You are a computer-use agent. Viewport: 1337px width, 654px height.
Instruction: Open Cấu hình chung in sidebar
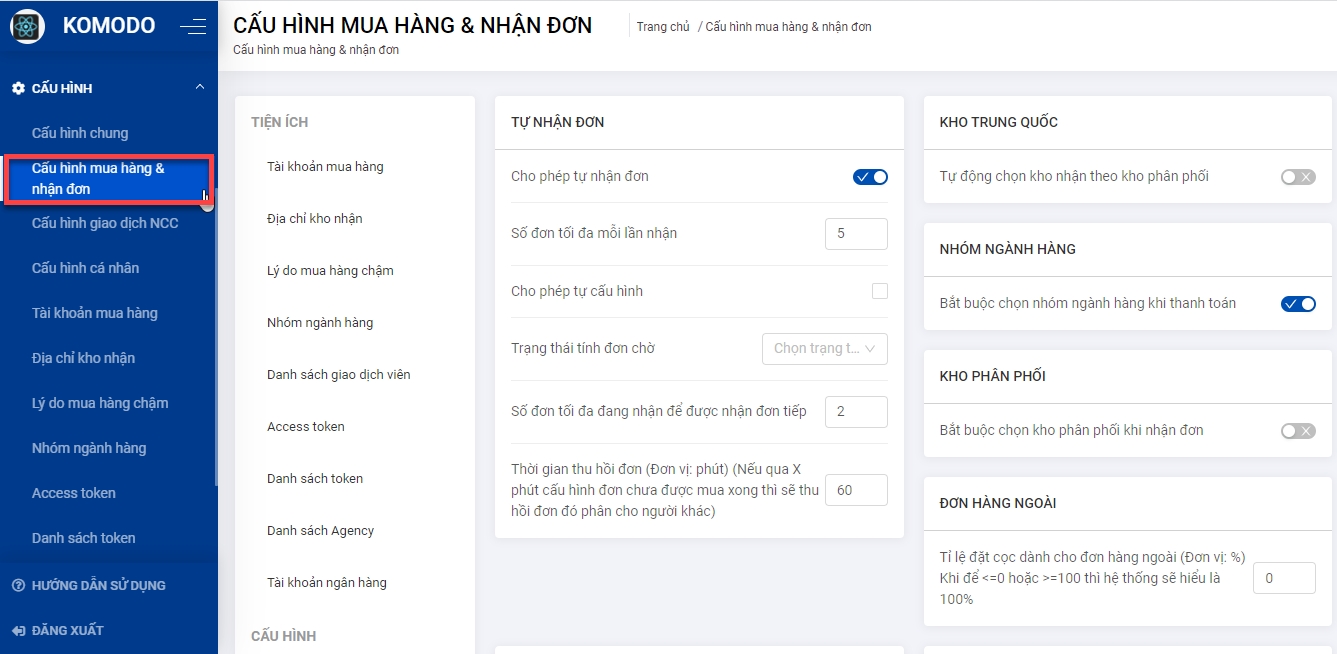[x=80, y=133]
